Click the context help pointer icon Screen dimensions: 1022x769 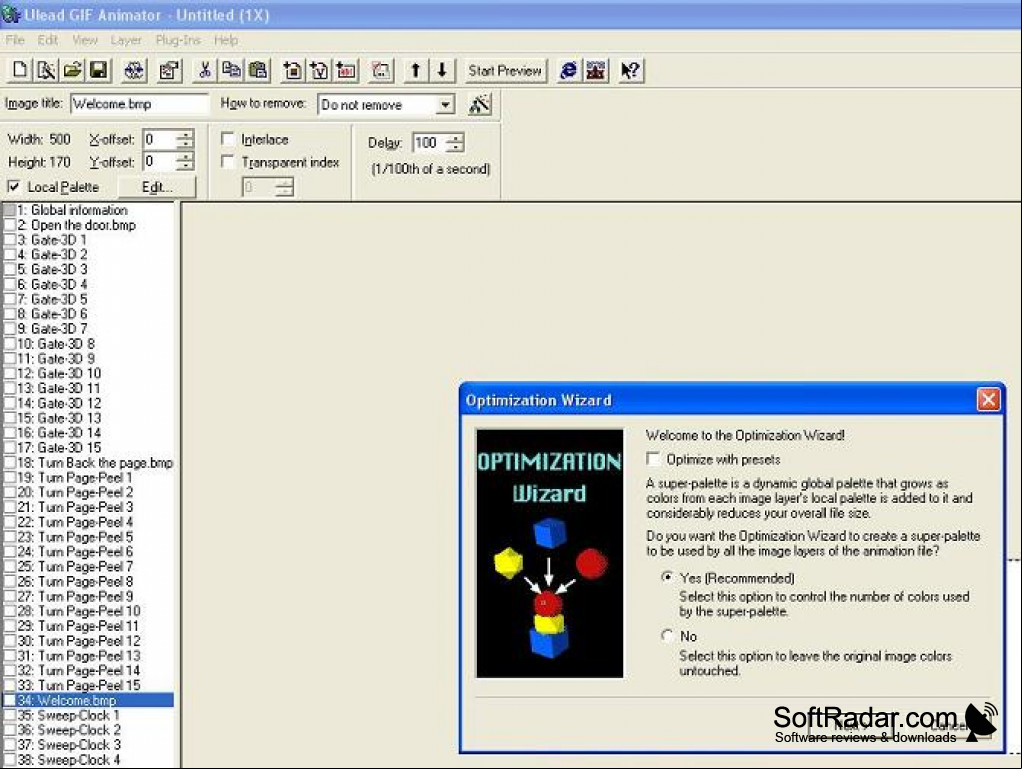630,70
